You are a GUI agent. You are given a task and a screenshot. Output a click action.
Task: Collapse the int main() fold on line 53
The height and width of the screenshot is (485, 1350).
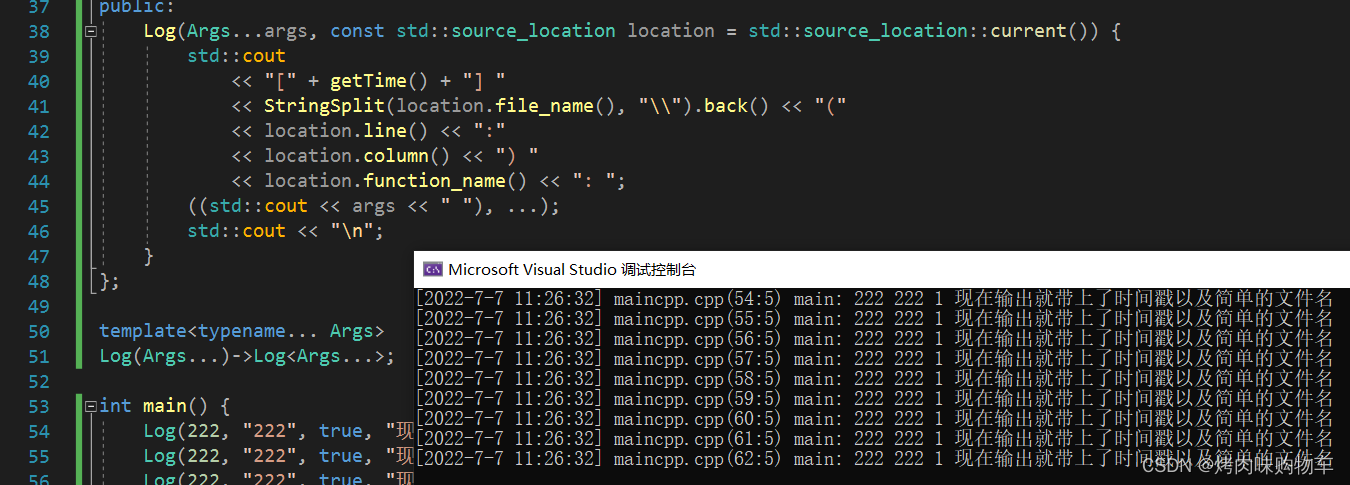91,406
